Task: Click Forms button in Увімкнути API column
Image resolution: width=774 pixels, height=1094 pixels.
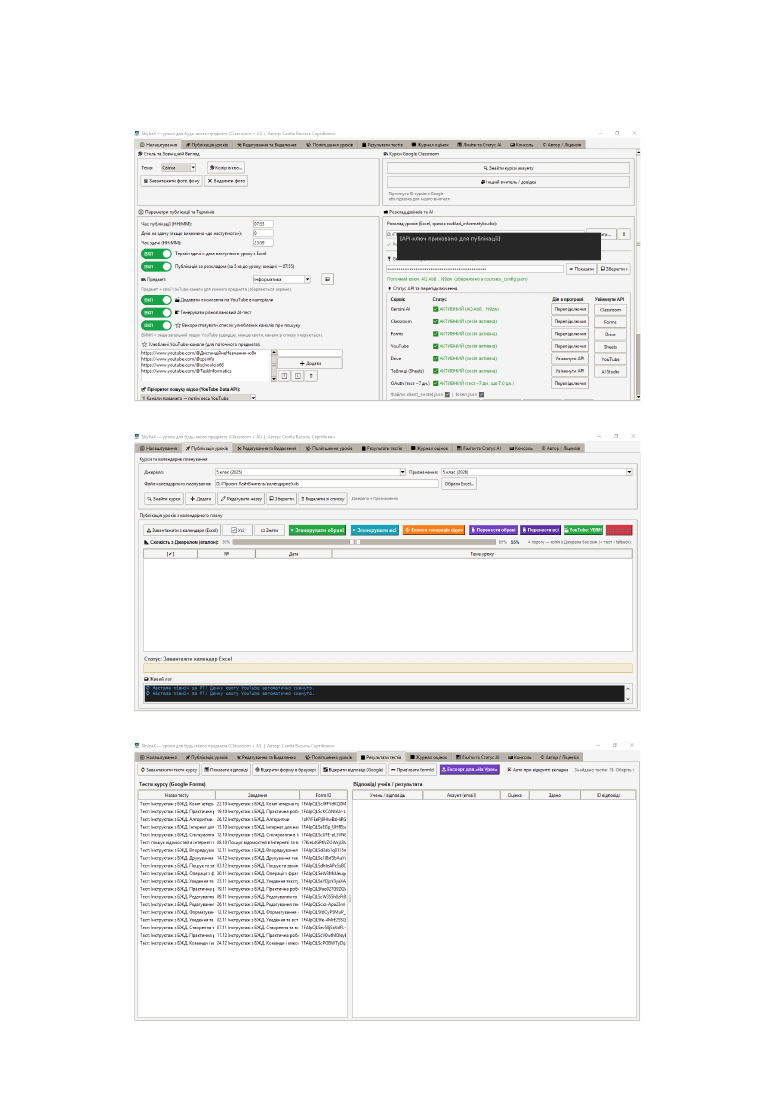Action: tap(610, 322)
